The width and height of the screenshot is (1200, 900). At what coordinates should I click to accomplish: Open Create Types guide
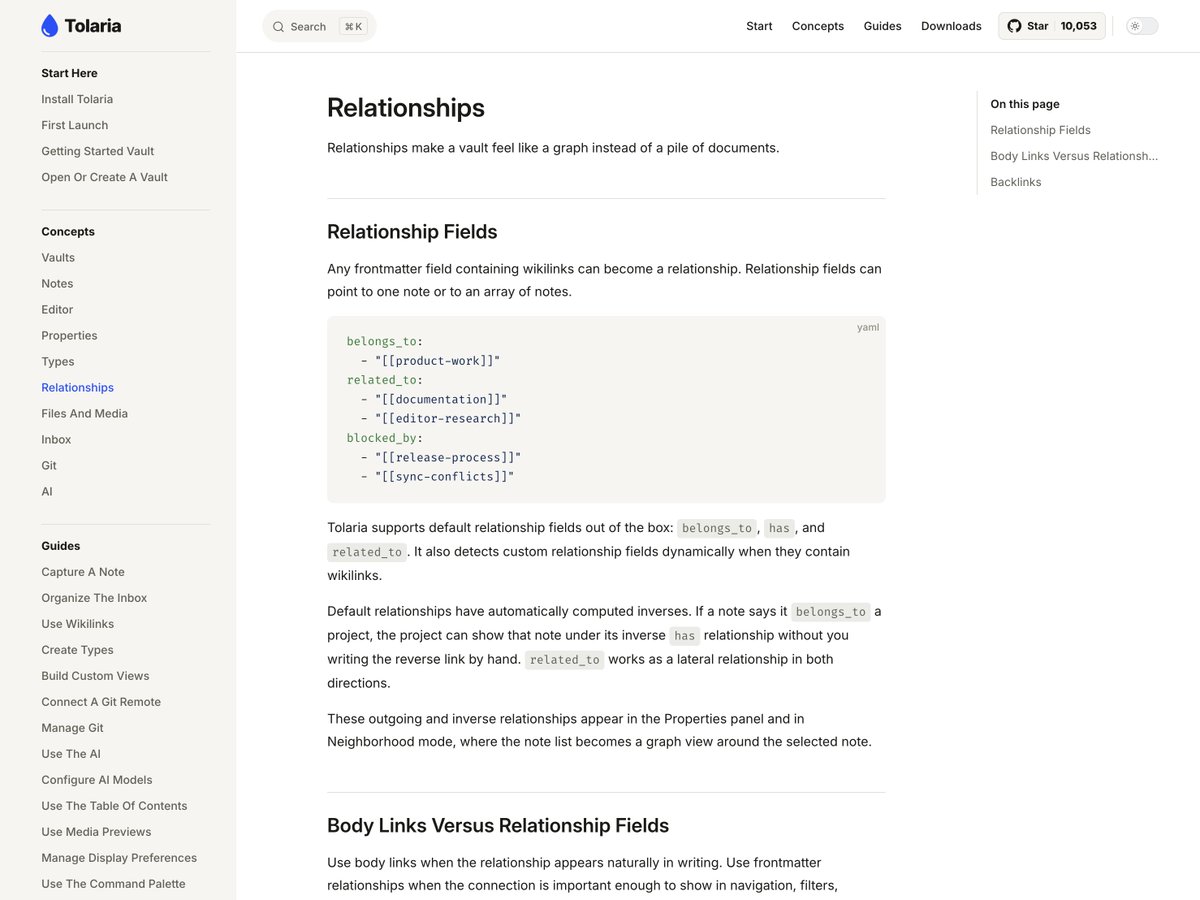(x=77, y=650)
